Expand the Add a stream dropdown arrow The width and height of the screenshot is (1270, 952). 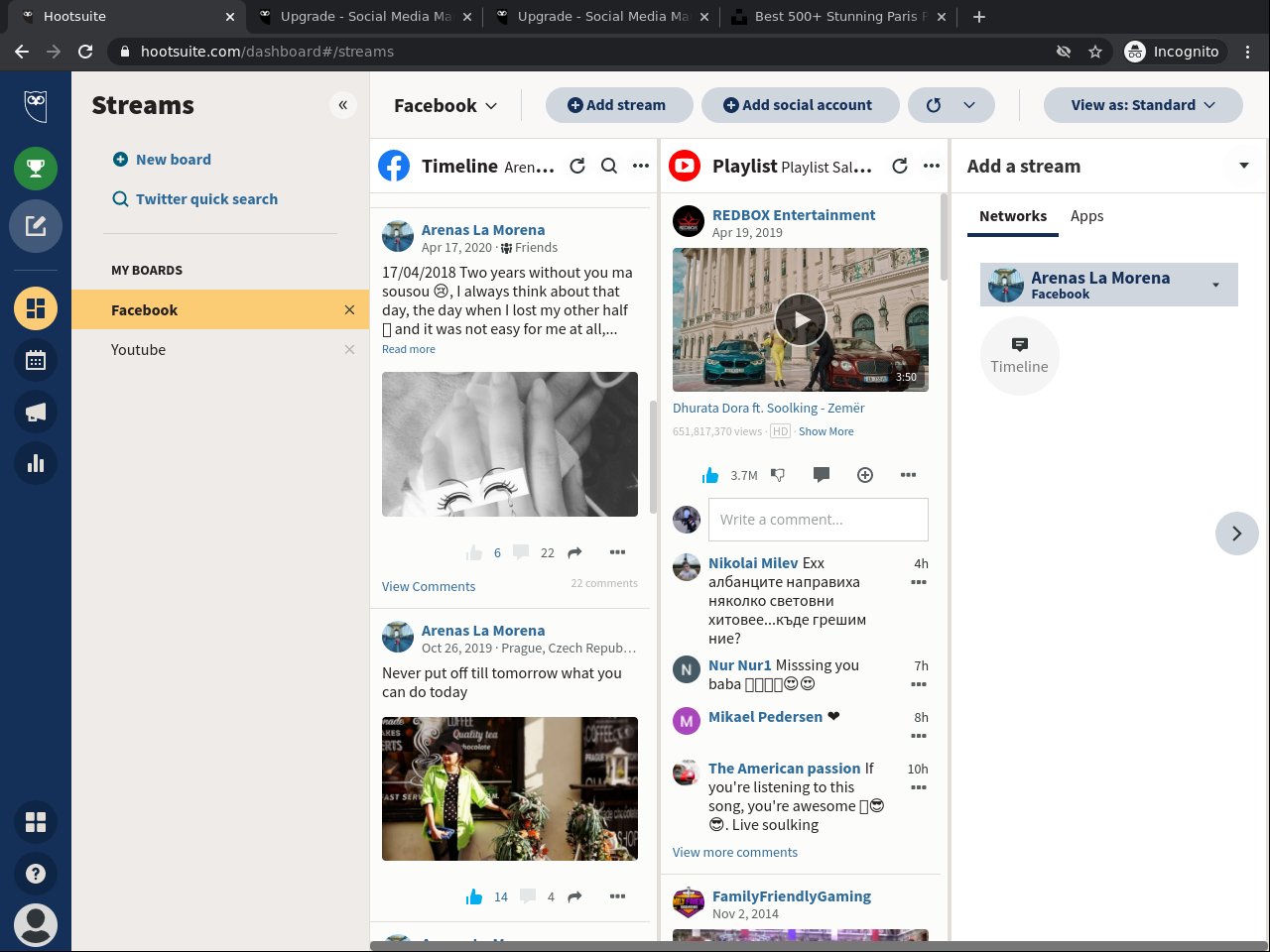click(x=1244, y=166)
